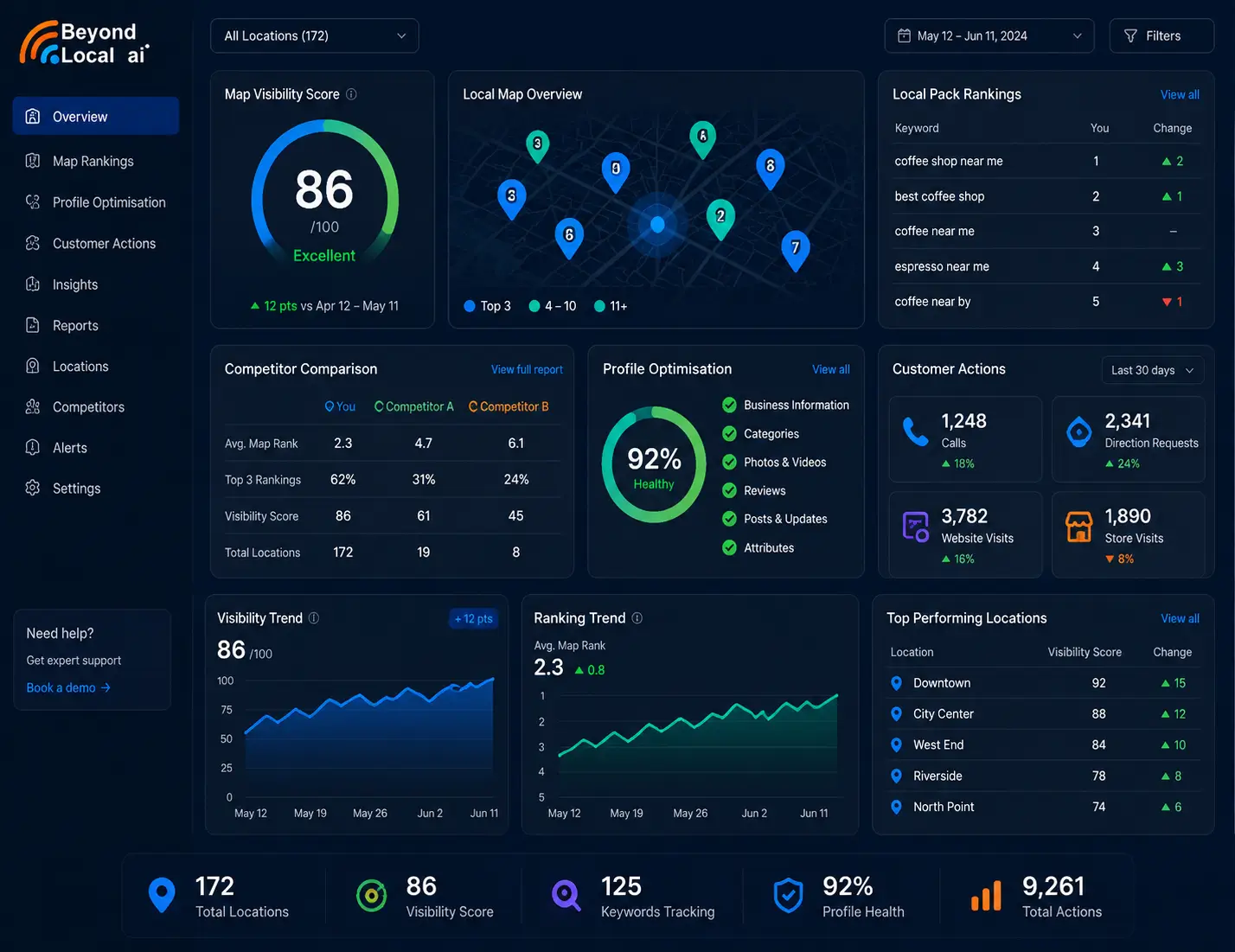Go to Map Rankings
Screen dimensions: 1235x952
[x=93, y=161]
